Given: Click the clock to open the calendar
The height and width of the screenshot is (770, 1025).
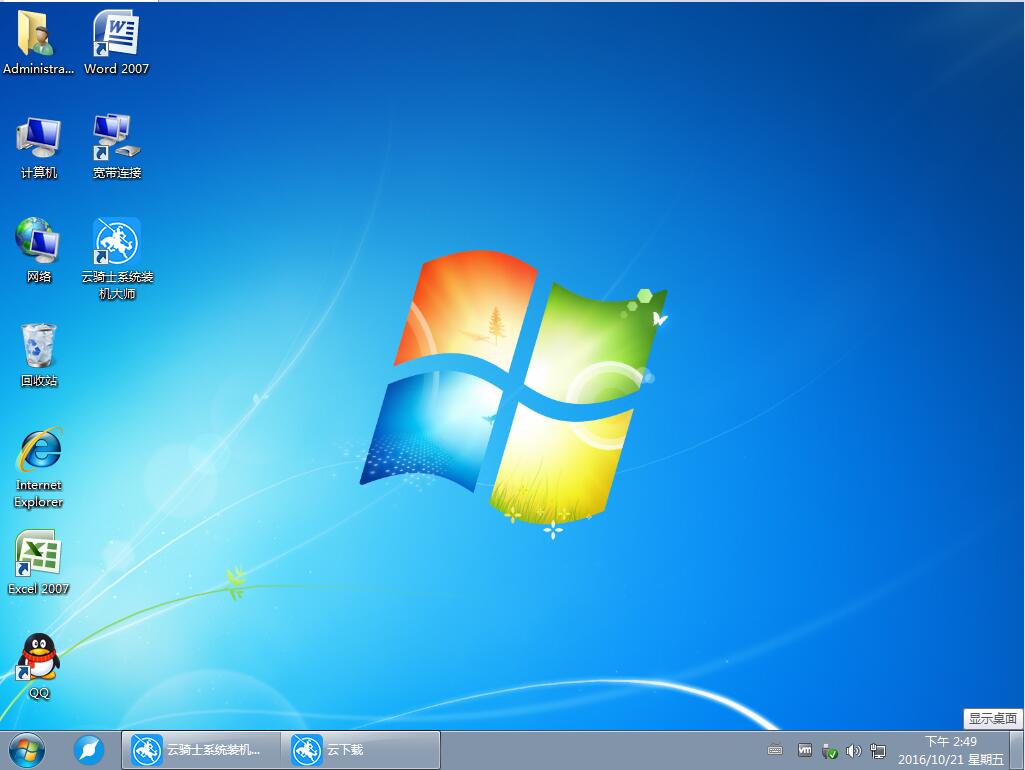Looking at the screenshot, I should pyautogui.click(x=950, y=748).
